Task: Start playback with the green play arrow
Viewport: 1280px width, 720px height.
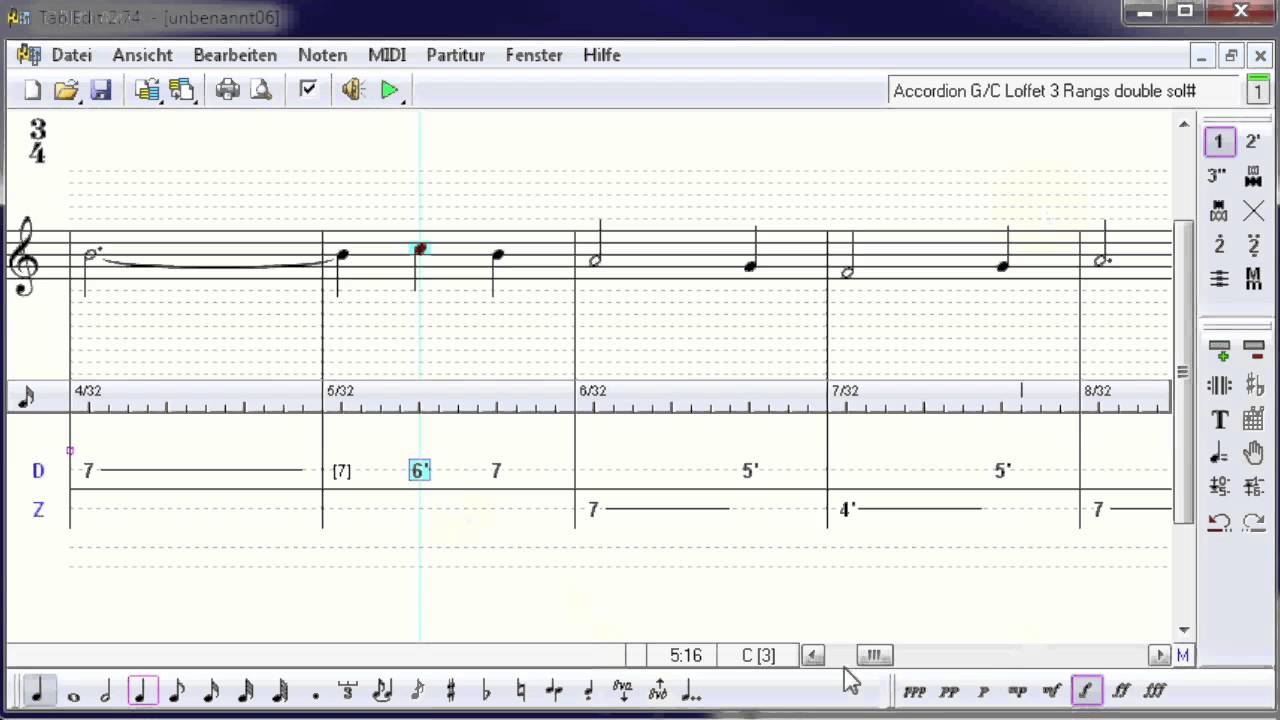Action: click(388, 91)
